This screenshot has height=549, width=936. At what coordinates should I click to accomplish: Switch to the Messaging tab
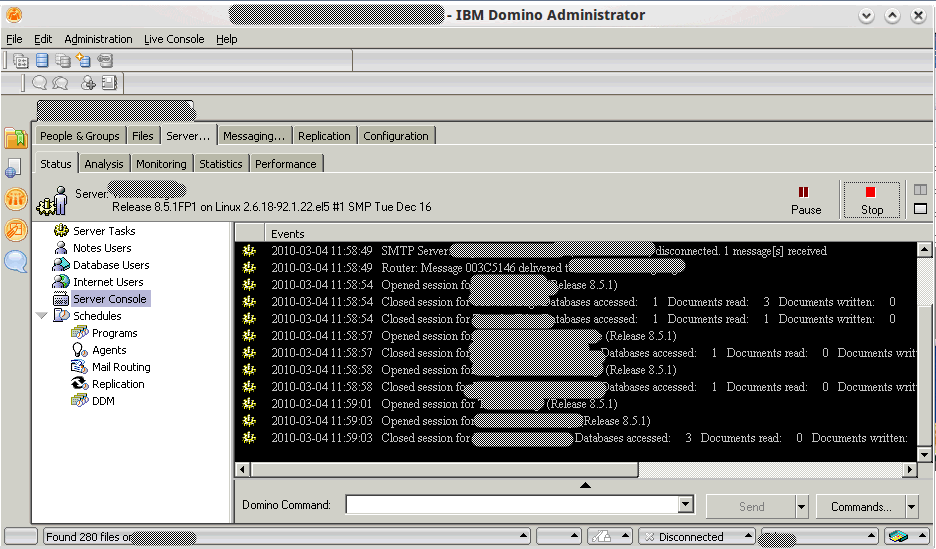point(254,135)
